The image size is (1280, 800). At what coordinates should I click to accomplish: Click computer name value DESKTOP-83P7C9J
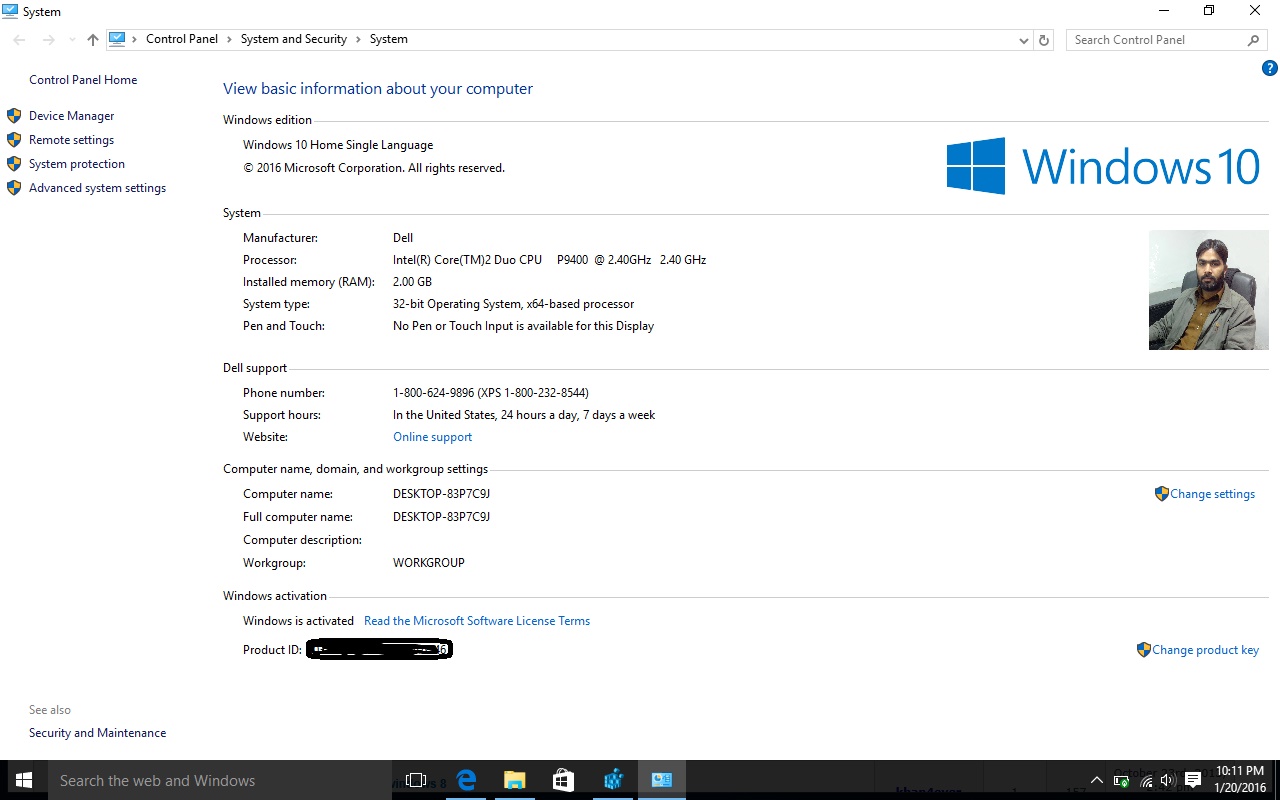pos(441,494)
